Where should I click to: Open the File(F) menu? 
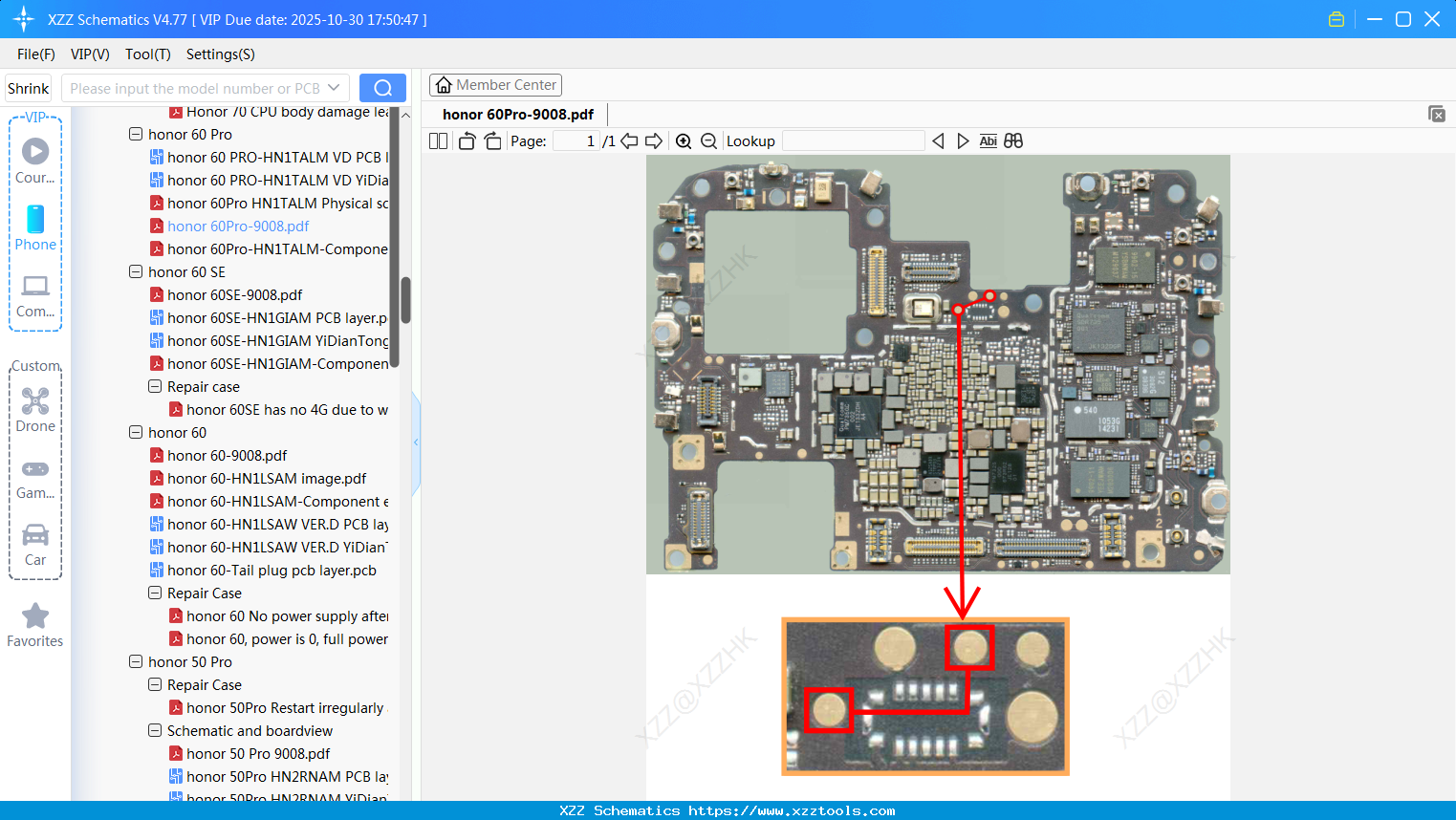tap(36, 54)
